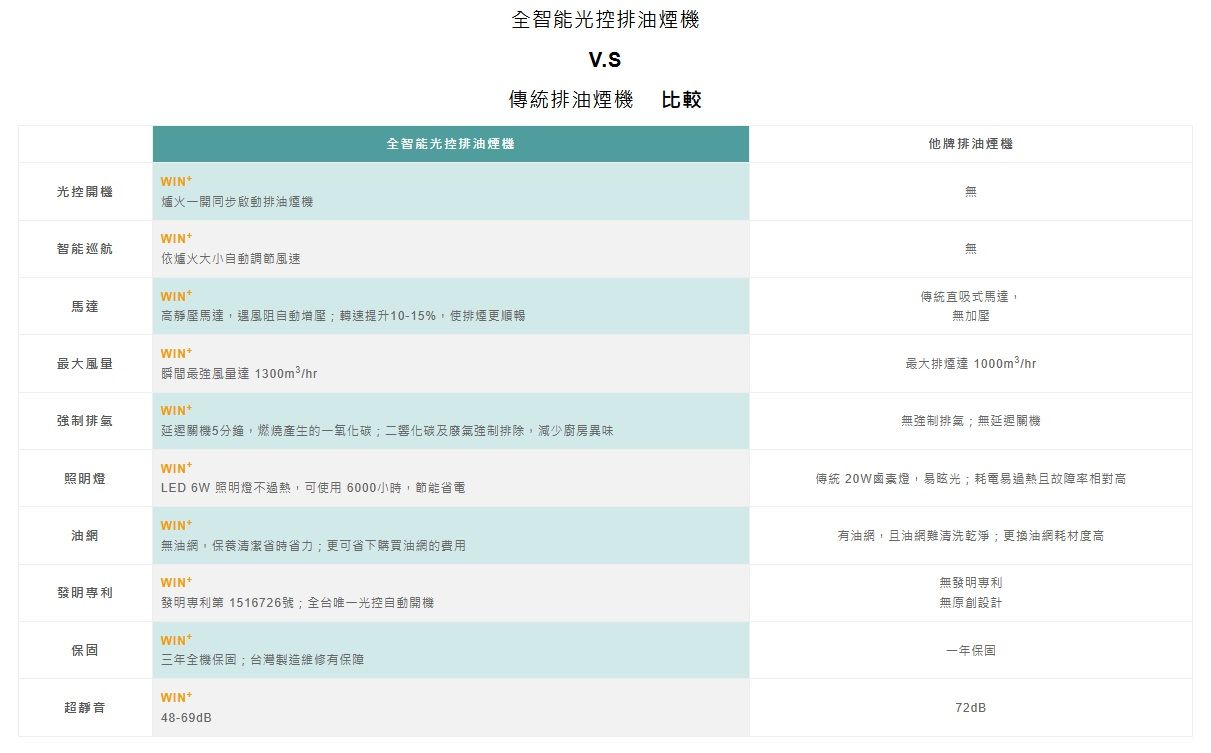Click the 照明燈 row label
1211x753 pixels.
(x=85, y=479)
